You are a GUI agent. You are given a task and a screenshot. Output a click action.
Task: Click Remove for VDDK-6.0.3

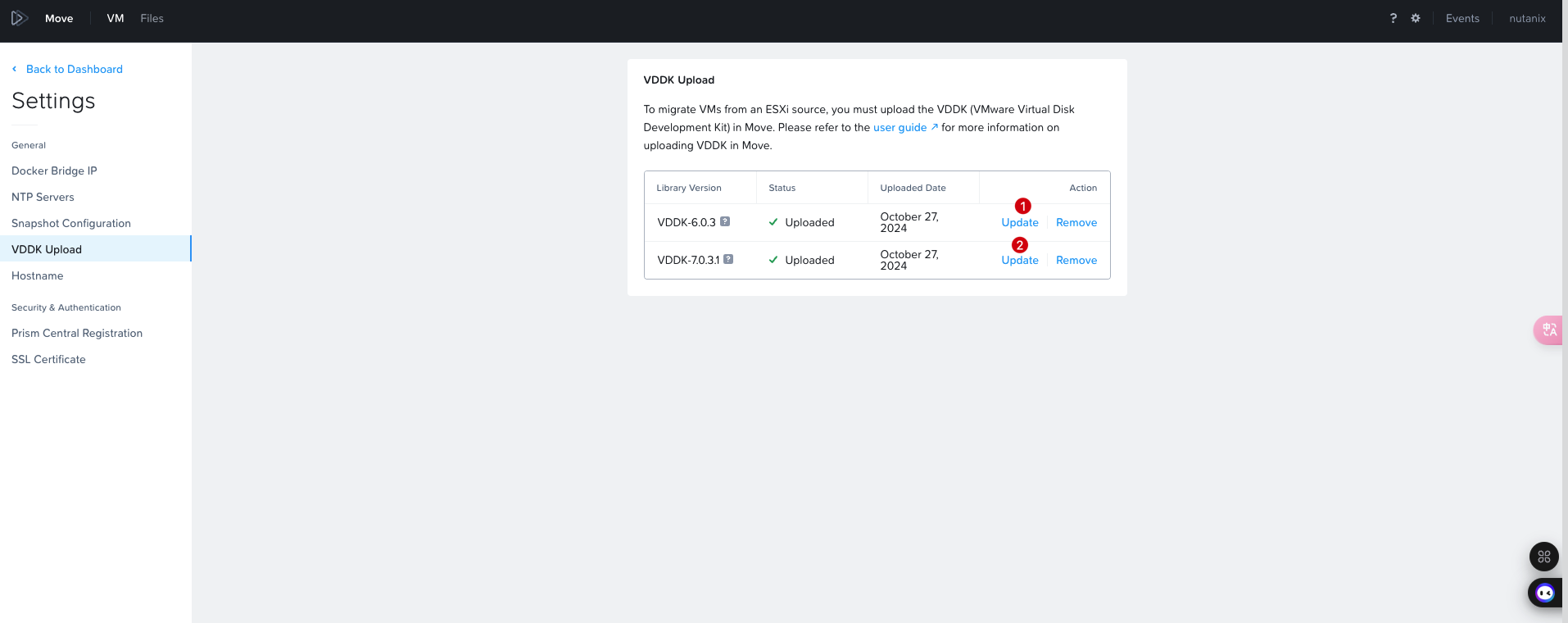coord(1076,222)
